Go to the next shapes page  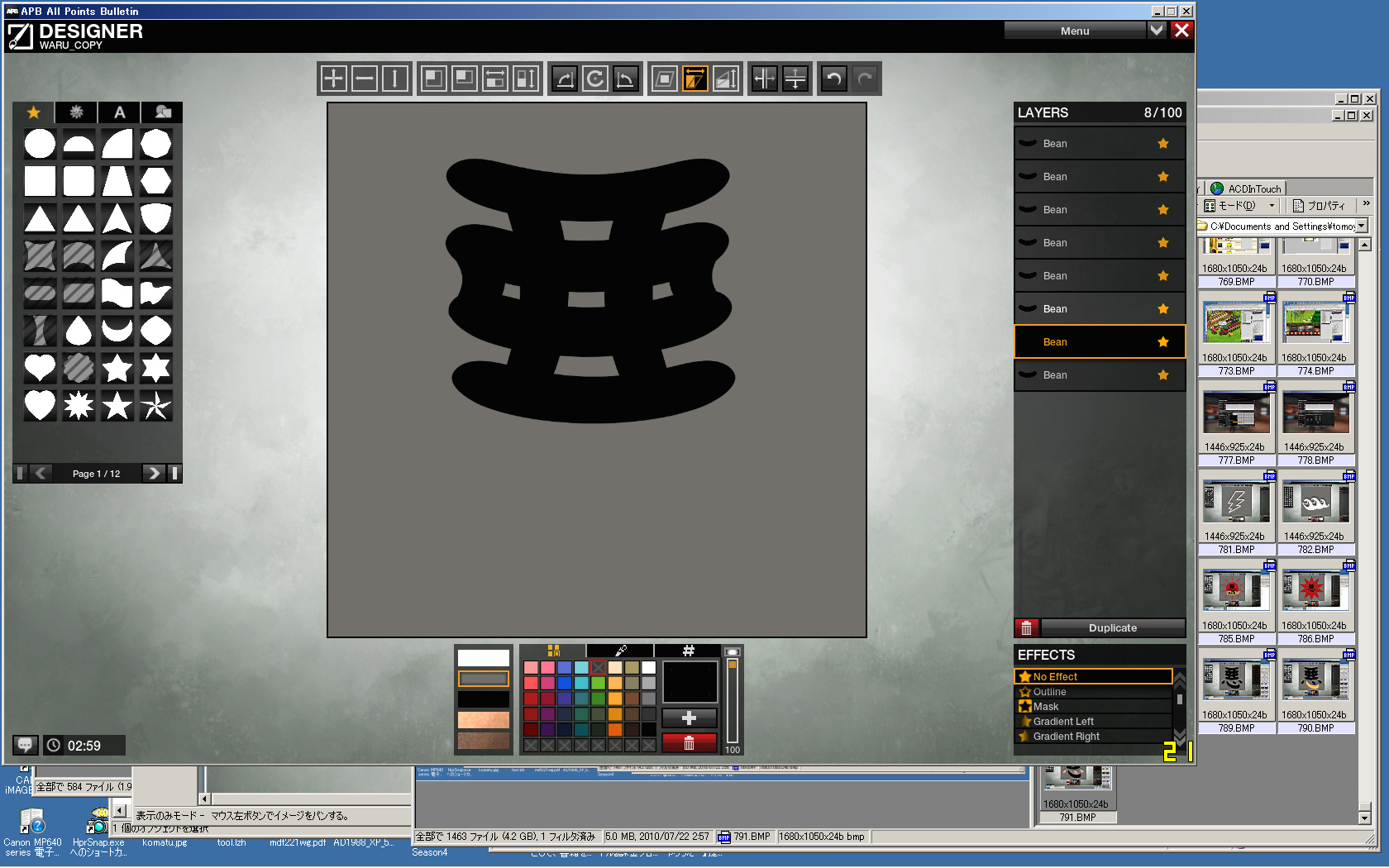coord(154,473)
